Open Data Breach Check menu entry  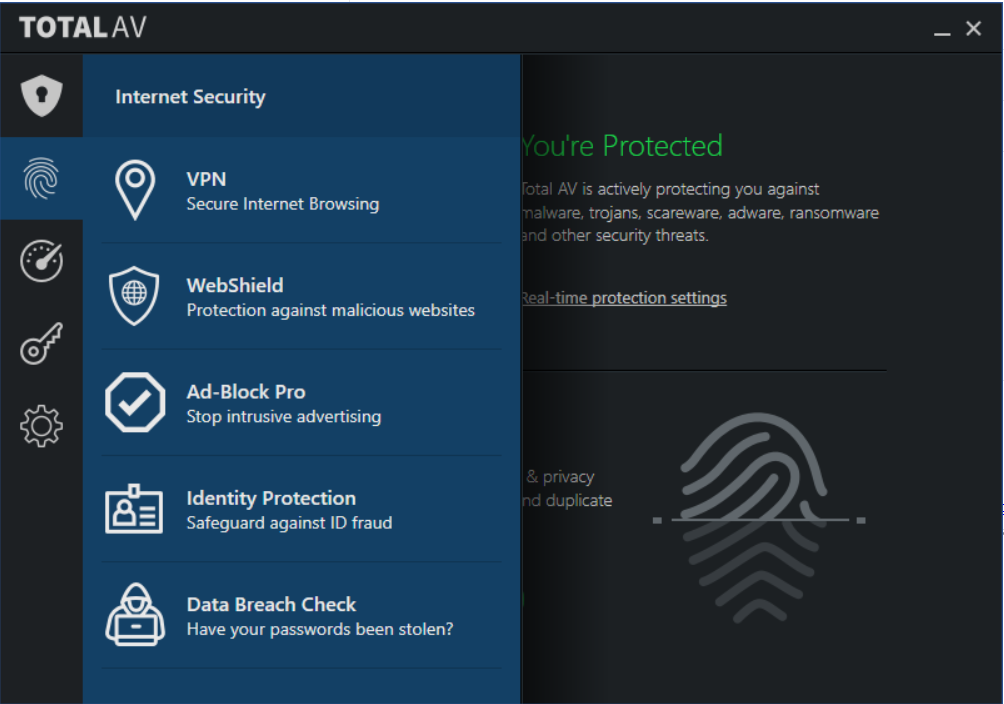click(302, 616)
